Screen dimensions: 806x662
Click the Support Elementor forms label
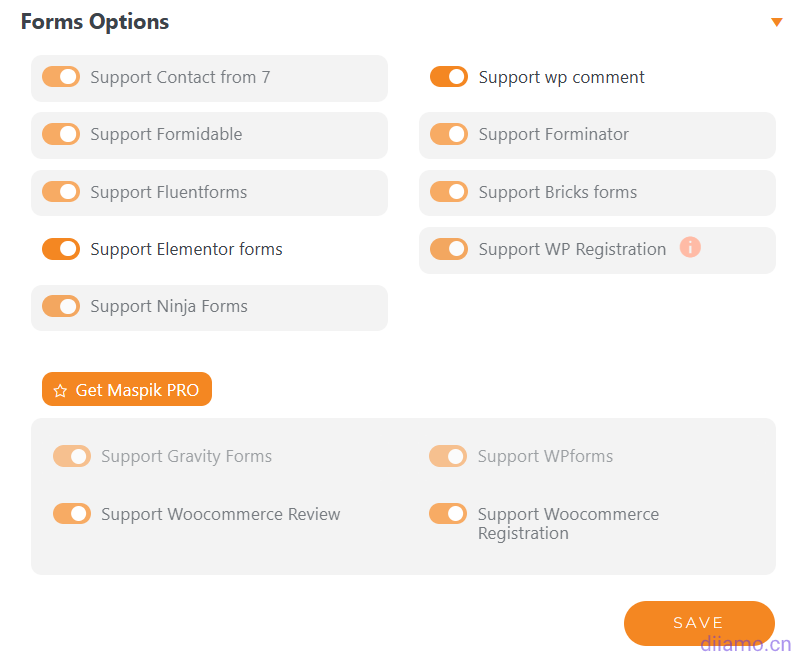coord(186,249)
